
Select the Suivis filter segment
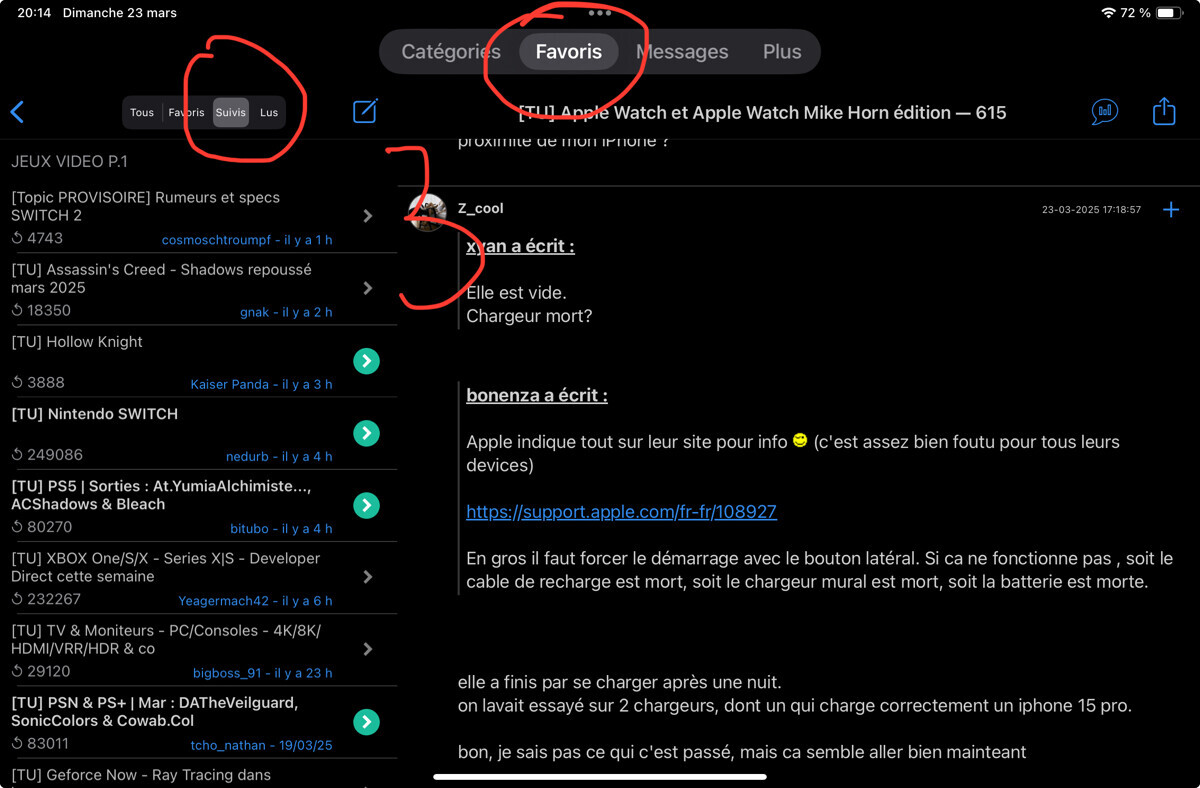pos(231,112)
